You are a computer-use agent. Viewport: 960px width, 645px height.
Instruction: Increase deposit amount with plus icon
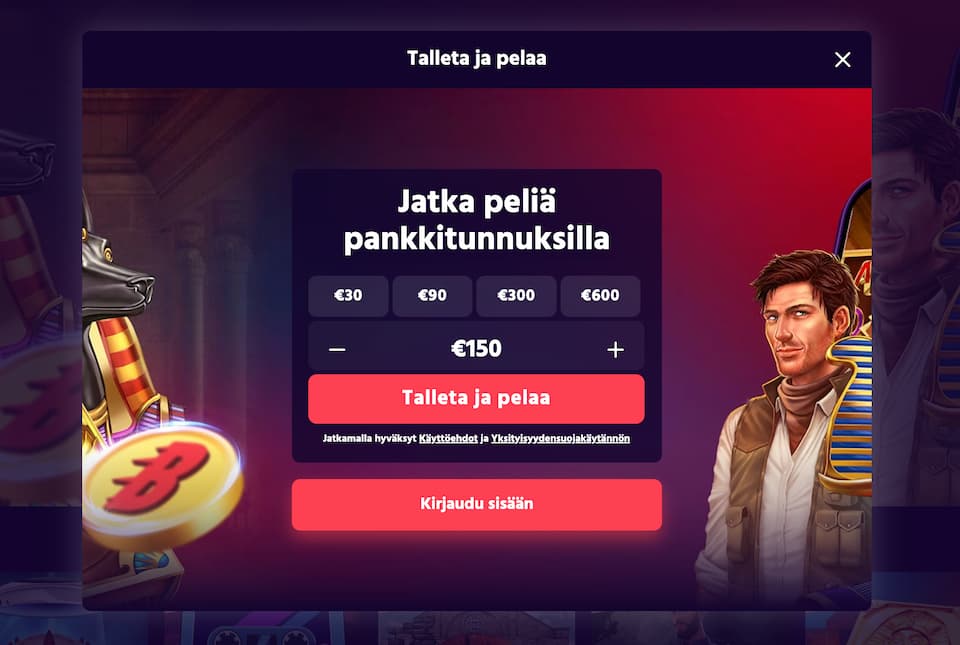615,349
